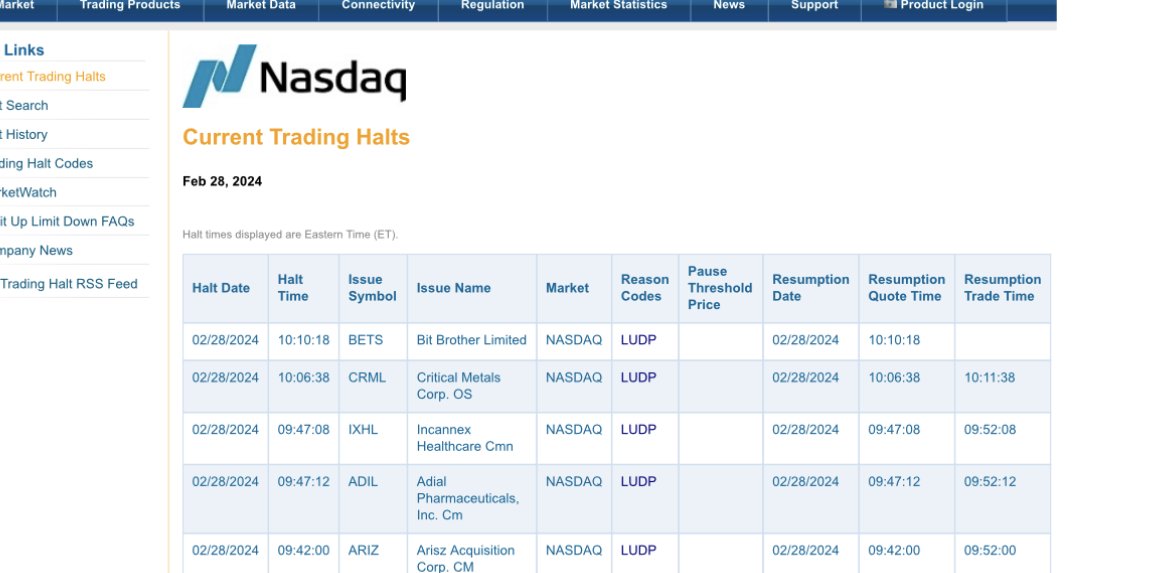Click the LUDP reason code for ARIZ
Viewport: 1170px width, 573px height.
point(639,551)
